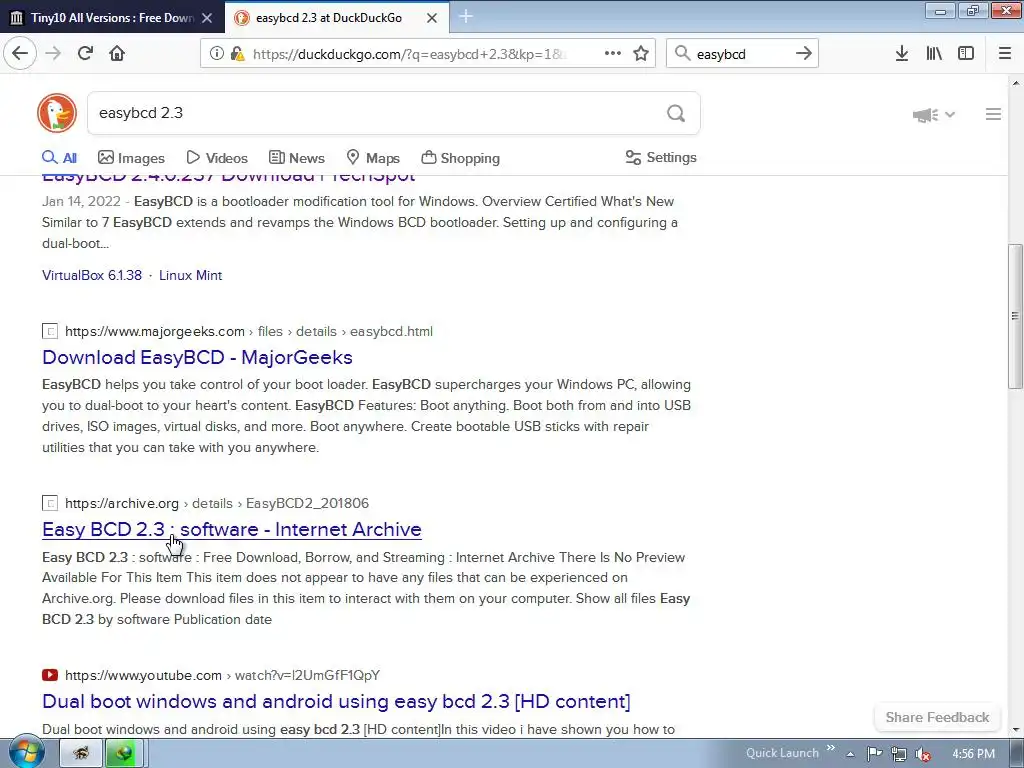Click the muted volume tray icon
This screenshot has height=768, width=1024.
[923, 754]
